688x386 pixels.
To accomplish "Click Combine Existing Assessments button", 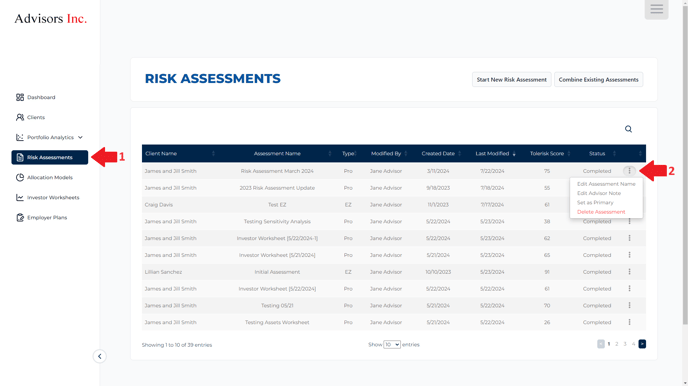I will tap(598, 79).
